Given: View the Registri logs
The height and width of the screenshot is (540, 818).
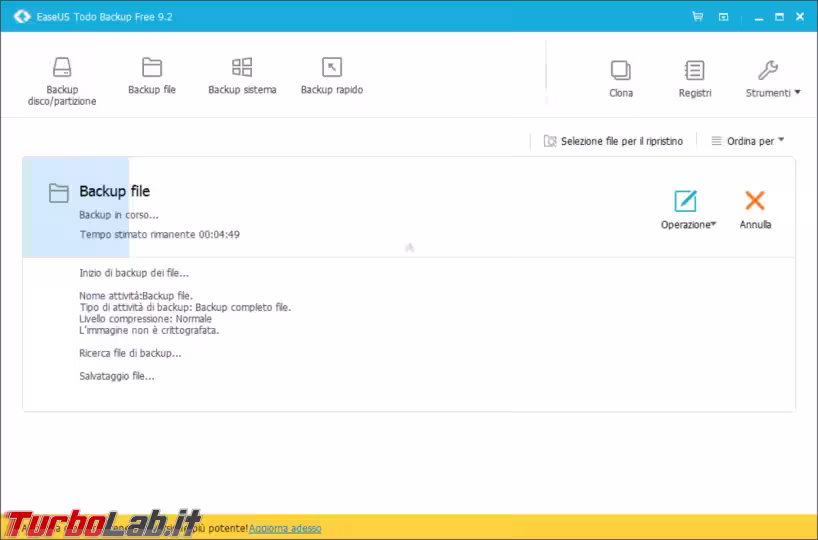Looking at the screenshot, I should (x=694, y=79).
